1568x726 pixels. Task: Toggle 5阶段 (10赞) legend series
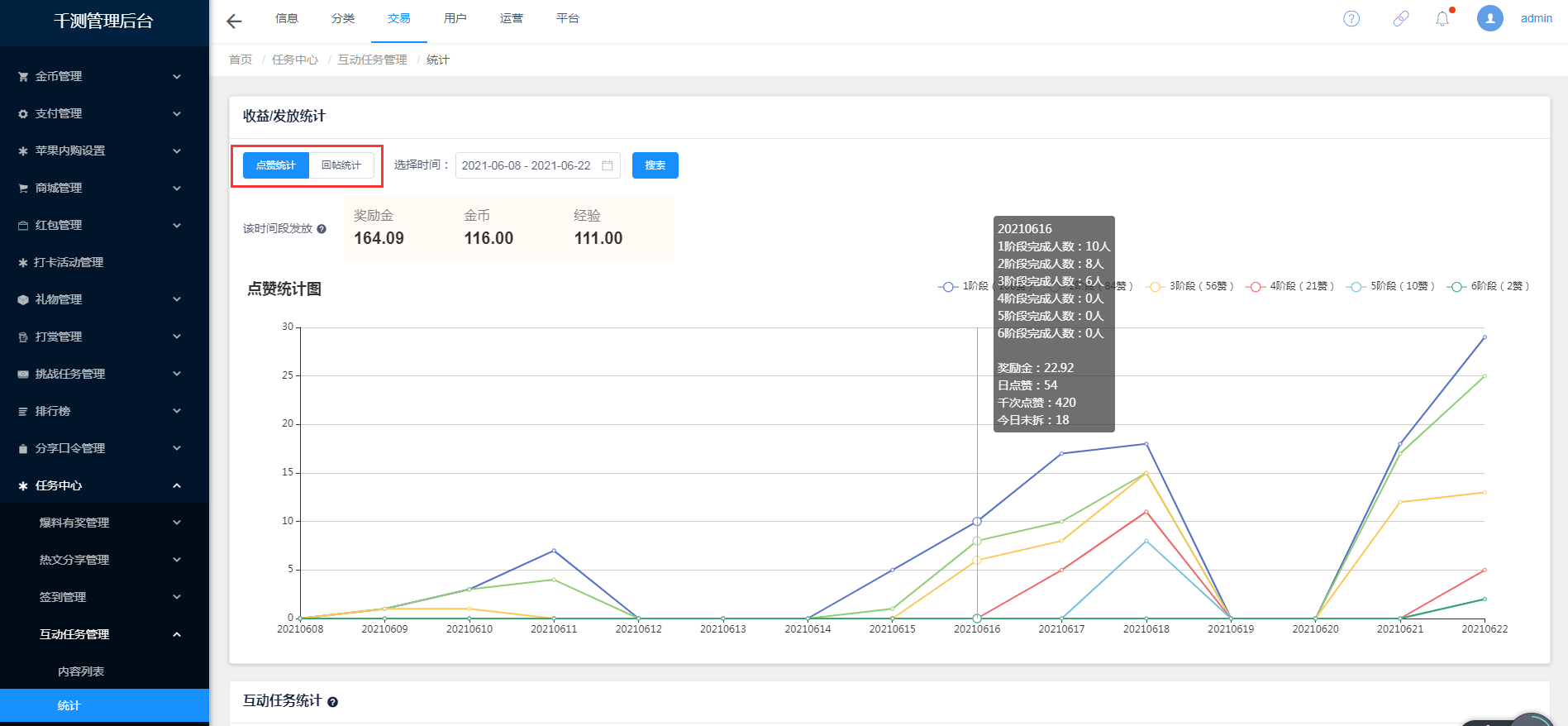[x=1390, y=286]
